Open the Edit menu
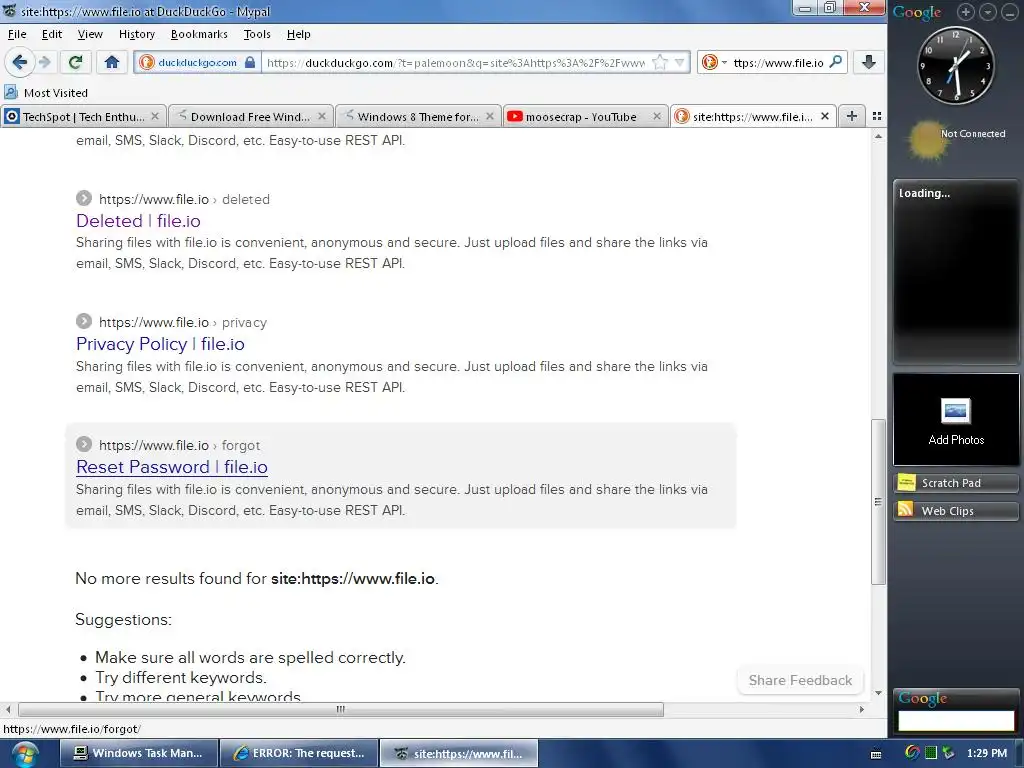Image resolution: width=1024 pixels, height=768 pixels. coord(52,34)
